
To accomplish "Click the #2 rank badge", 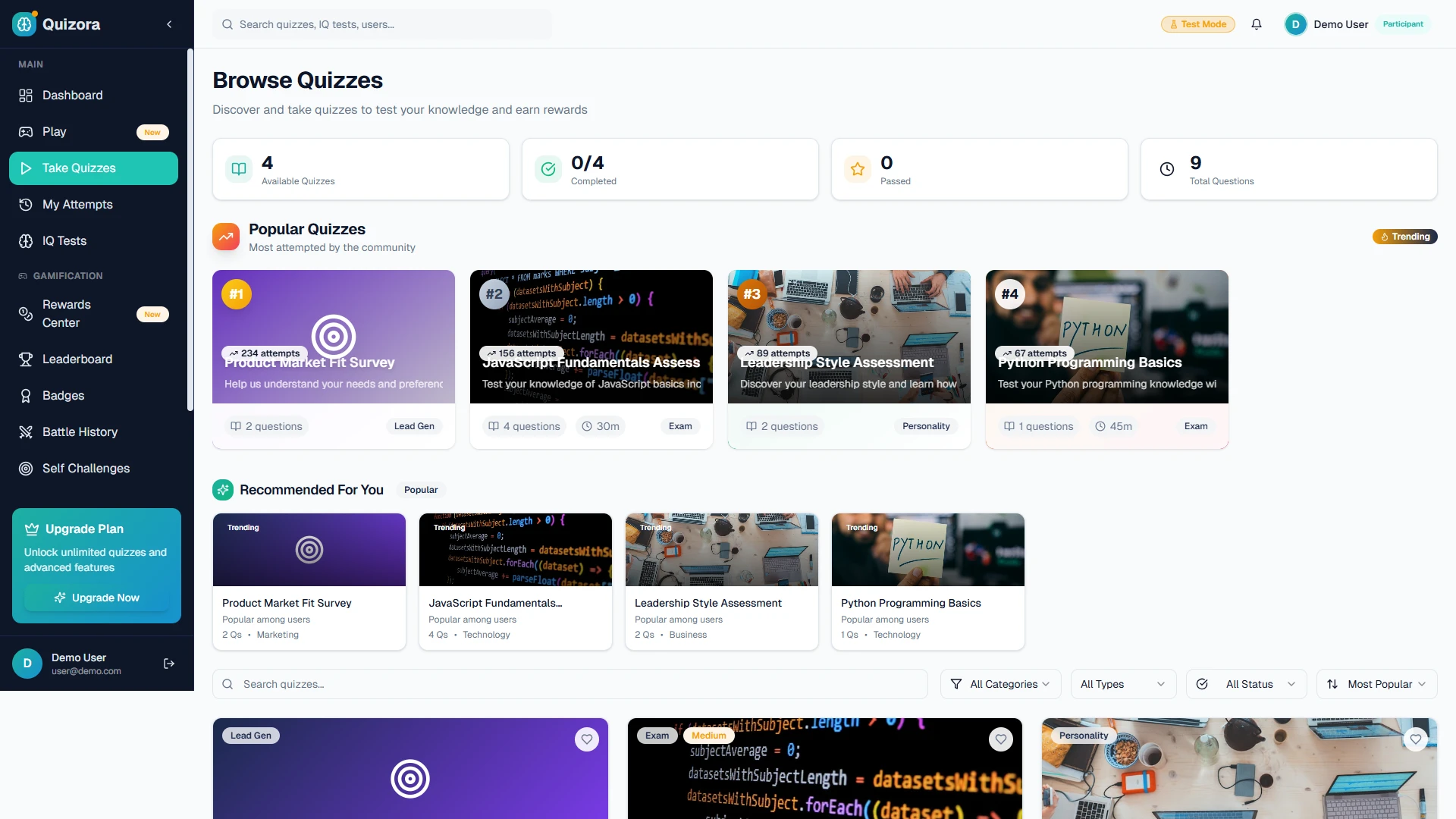I will [494, 294].
